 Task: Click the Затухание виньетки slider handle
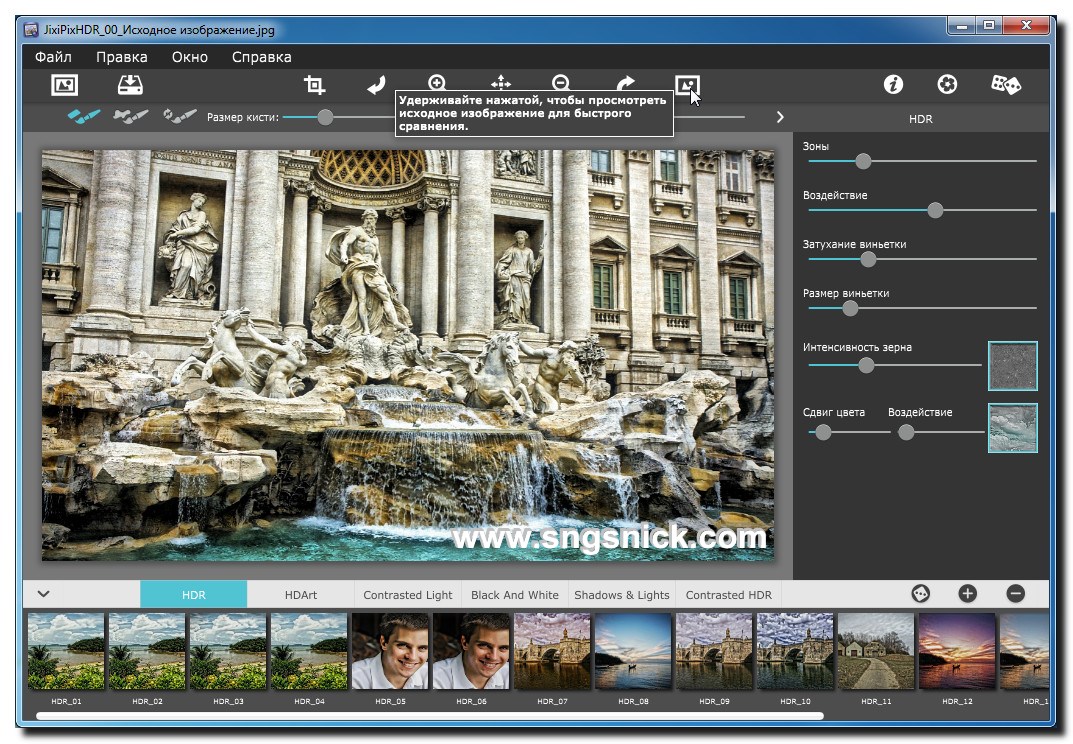click(x=868, y=259)
